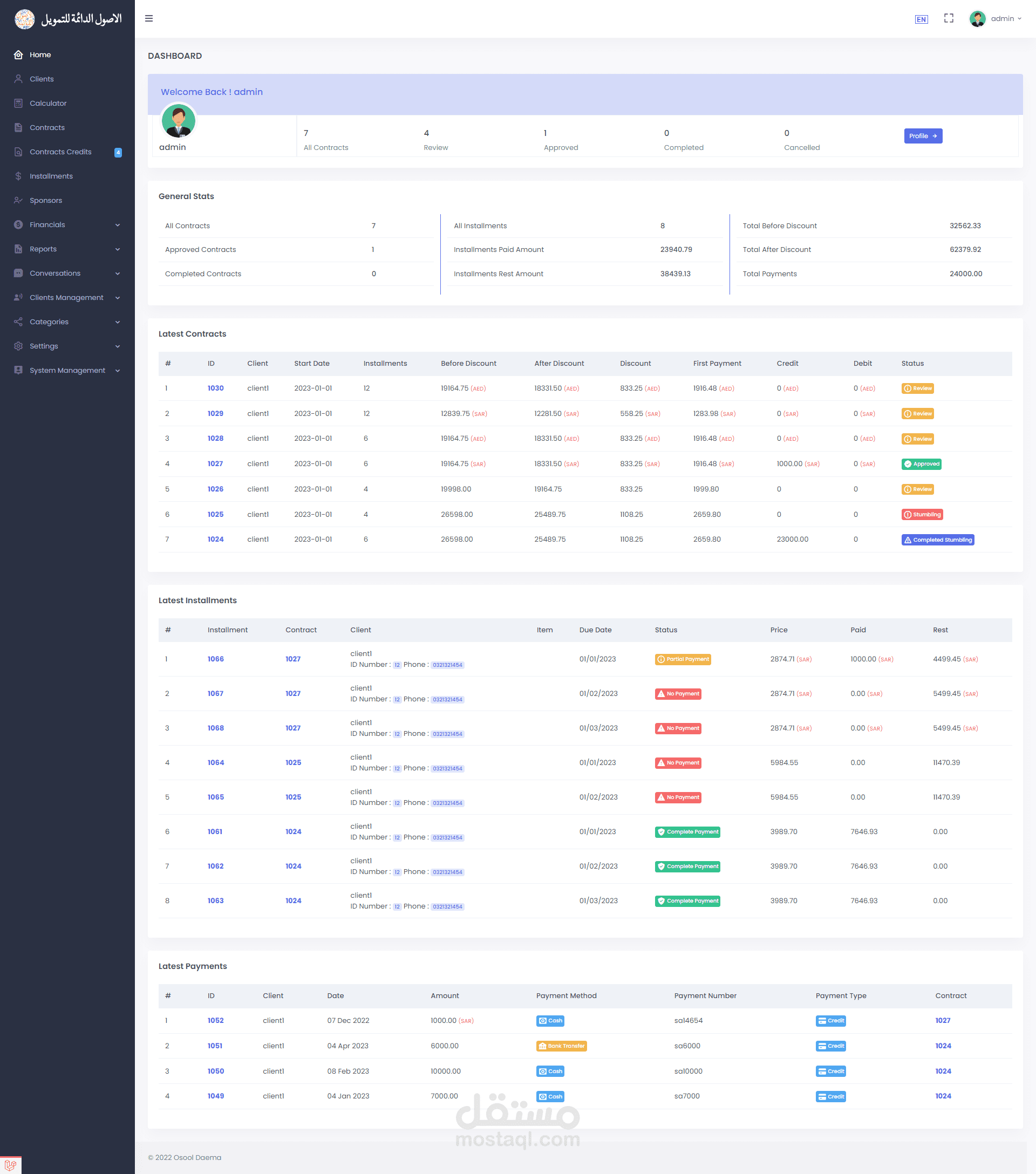Expand the Reports submenu chevron
Screen dimensions: 1036x1174
tap(118, 249)
